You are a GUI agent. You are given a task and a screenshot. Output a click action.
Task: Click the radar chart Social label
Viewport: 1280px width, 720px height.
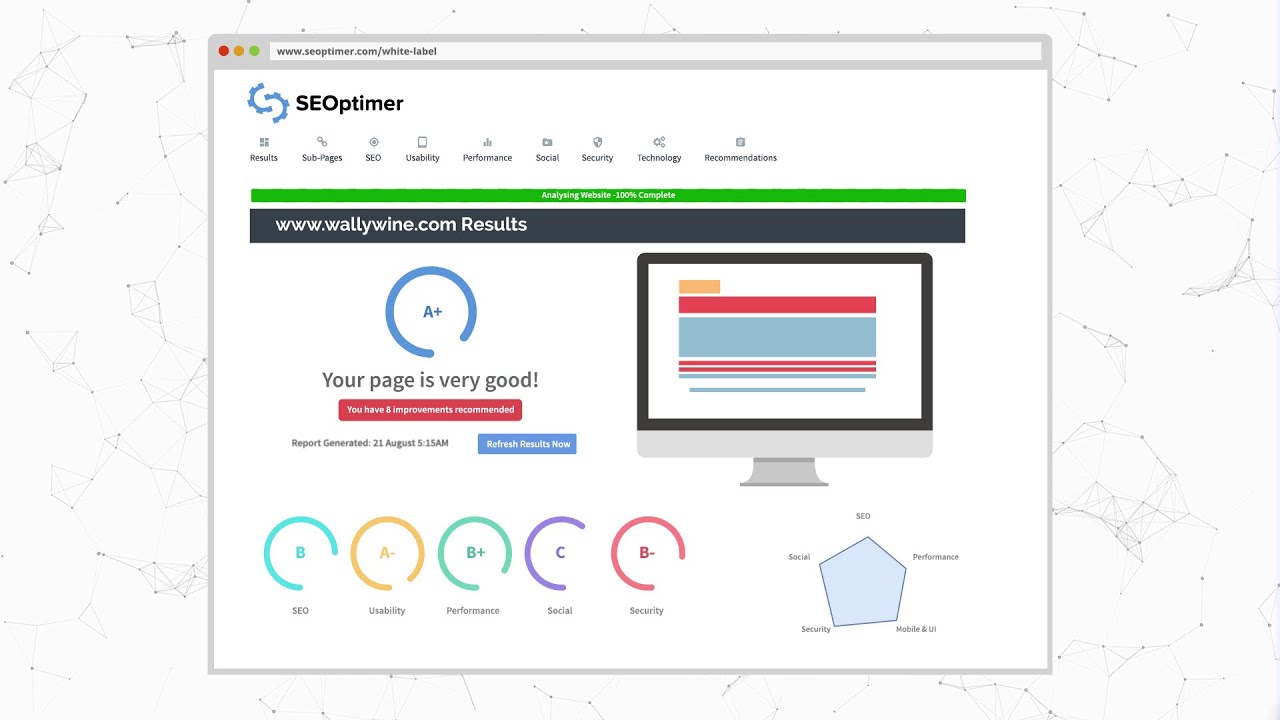coord(799,557)
